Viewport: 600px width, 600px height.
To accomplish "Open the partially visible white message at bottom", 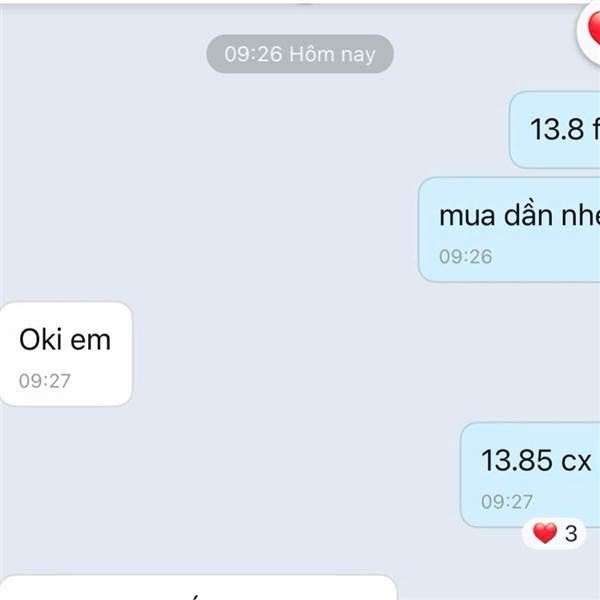I will (198, 587).
